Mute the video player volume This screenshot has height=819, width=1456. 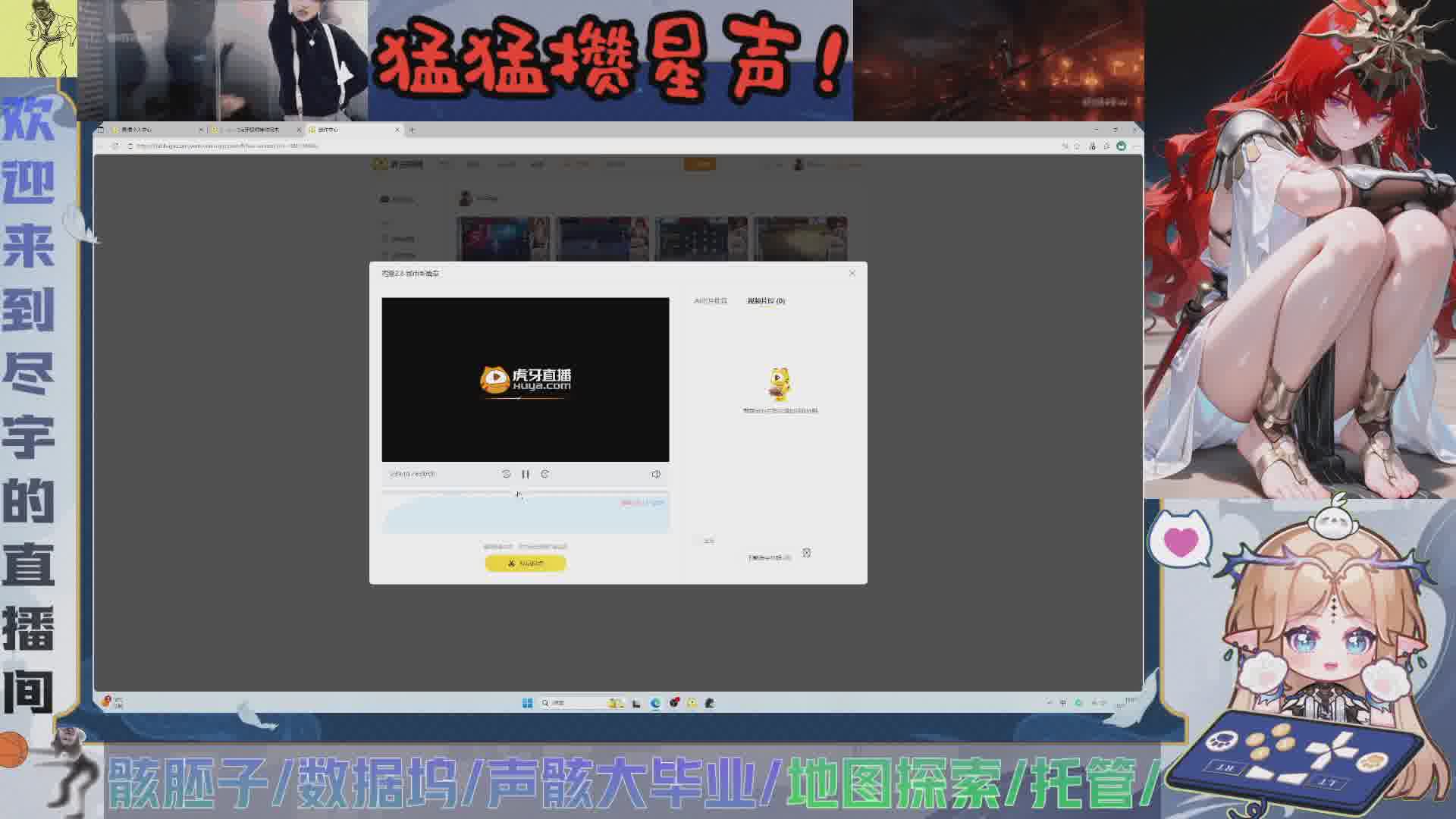pyautogui.click(x=656, y=474)
